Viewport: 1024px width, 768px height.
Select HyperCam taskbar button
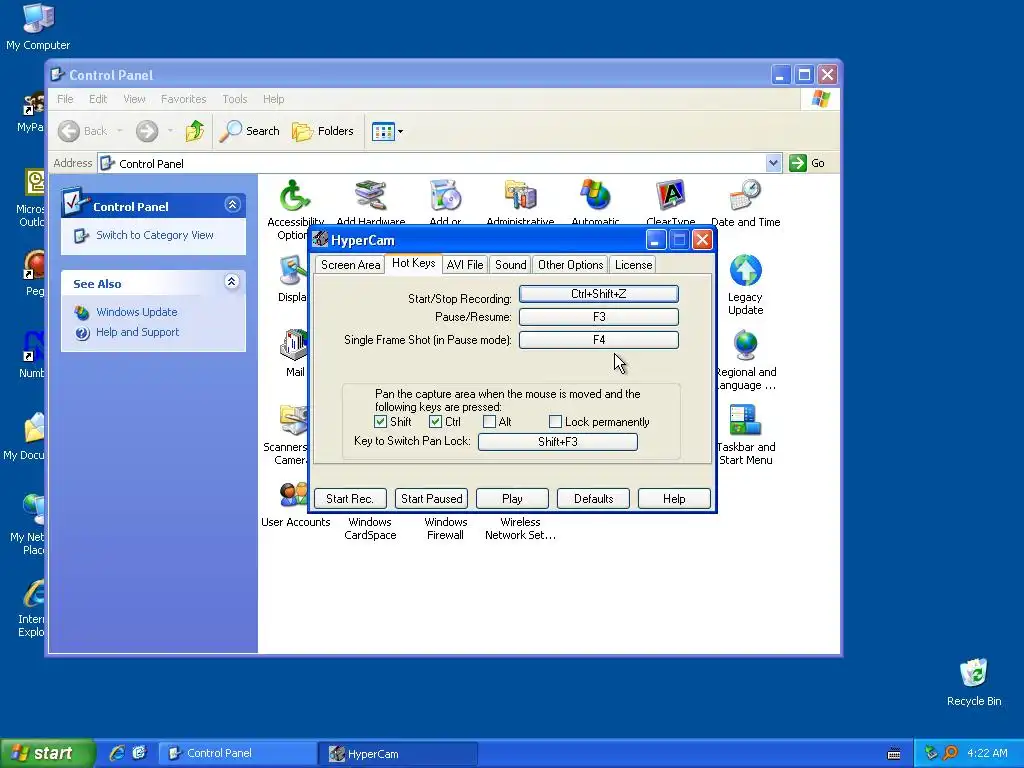click(398, 754)
